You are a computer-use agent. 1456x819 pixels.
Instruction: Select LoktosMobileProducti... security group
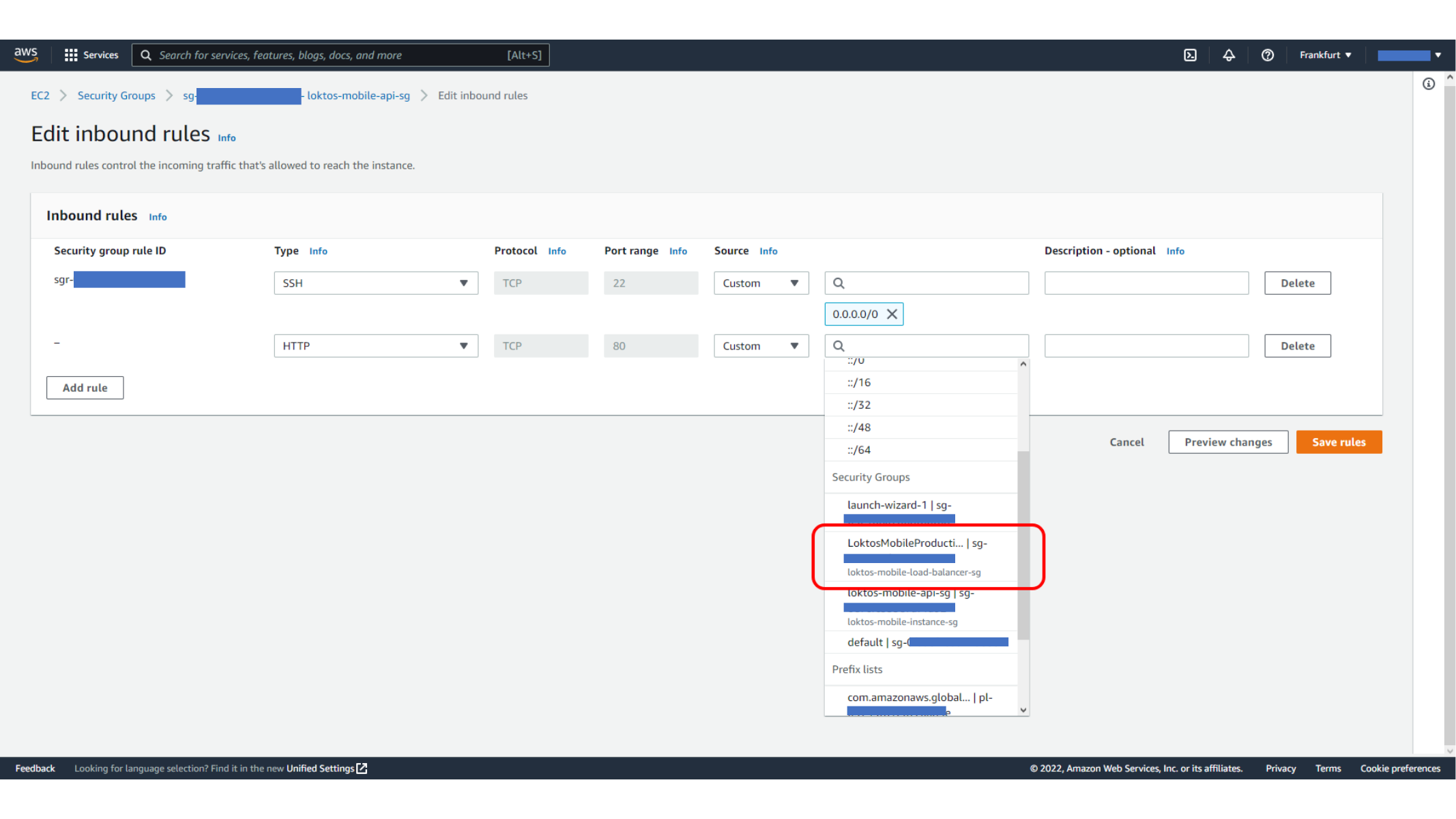(921, 556)
